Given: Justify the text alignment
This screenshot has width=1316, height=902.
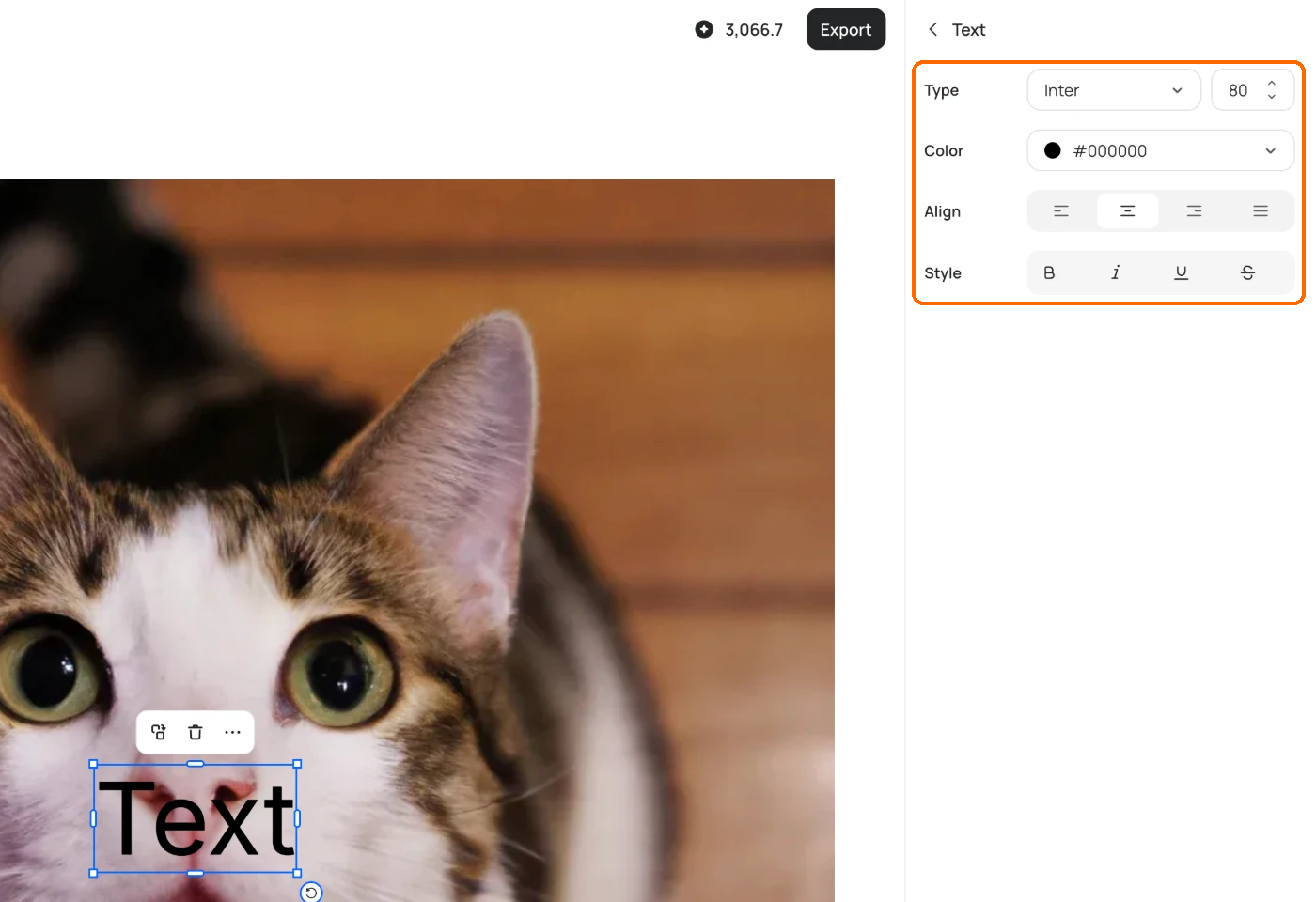Looking at the screenshot, I should click(1261, 211).
